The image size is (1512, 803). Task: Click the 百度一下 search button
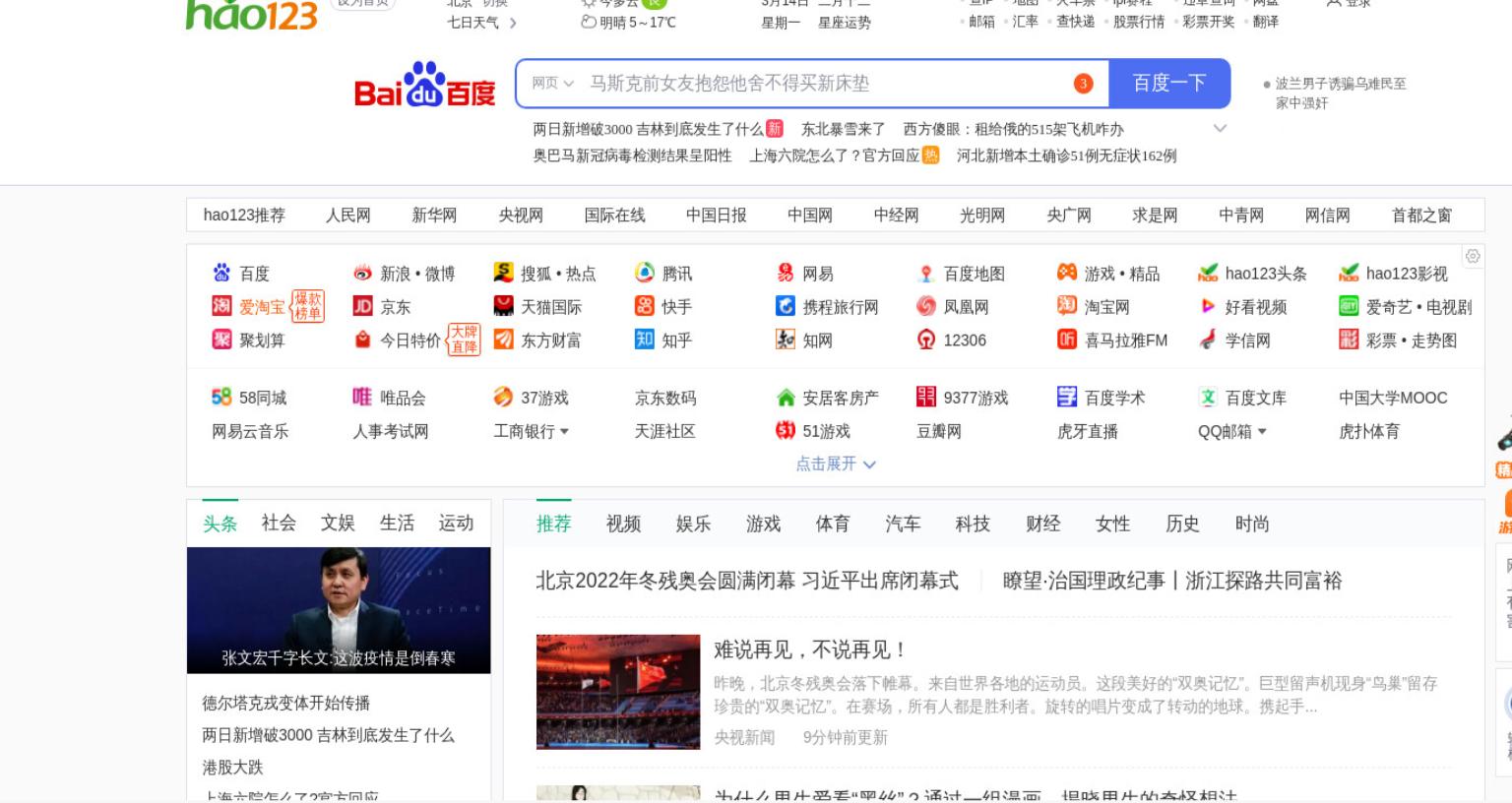point(1169,84)
